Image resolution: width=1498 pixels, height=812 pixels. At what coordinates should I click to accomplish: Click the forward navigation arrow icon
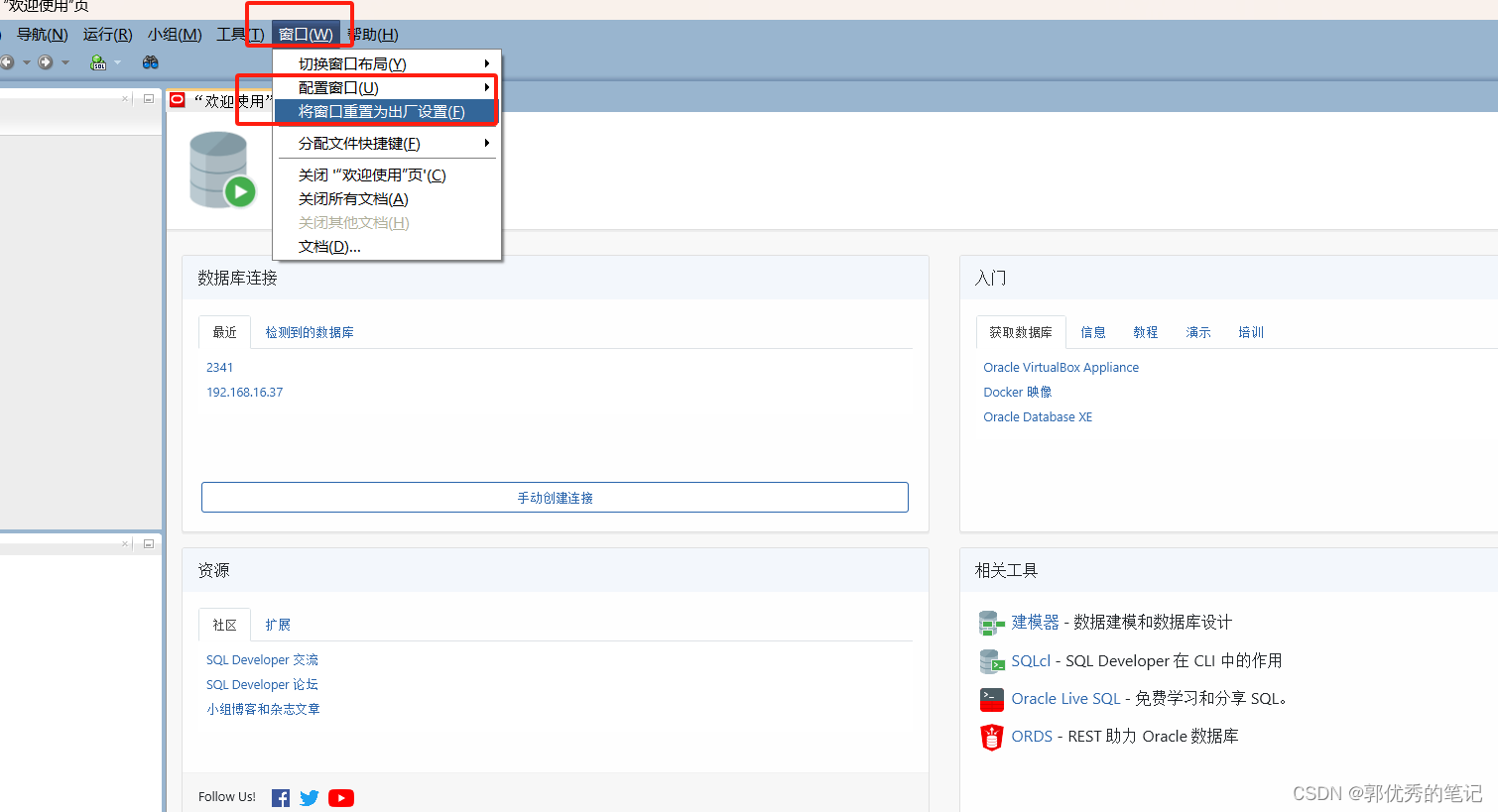point(46,62)
